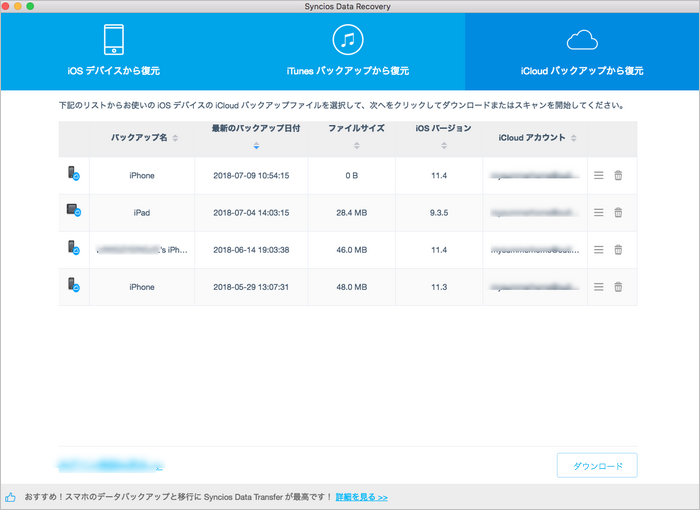Screen dimensions: 700x510
Task: Sort by 最新のバックアップ日付 column arrows
Action: [x=256, y=146]
